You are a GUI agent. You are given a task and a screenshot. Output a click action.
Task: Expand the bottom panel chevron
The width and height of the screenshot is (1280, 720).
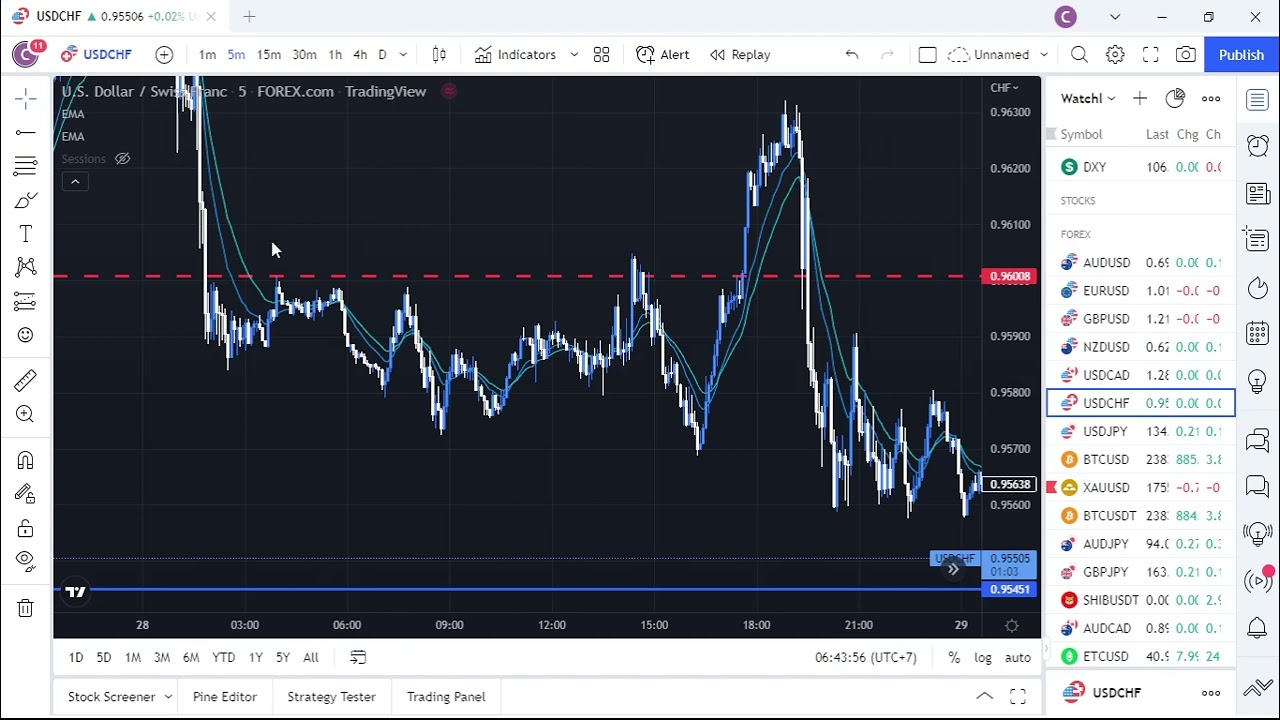click(984, 697)
